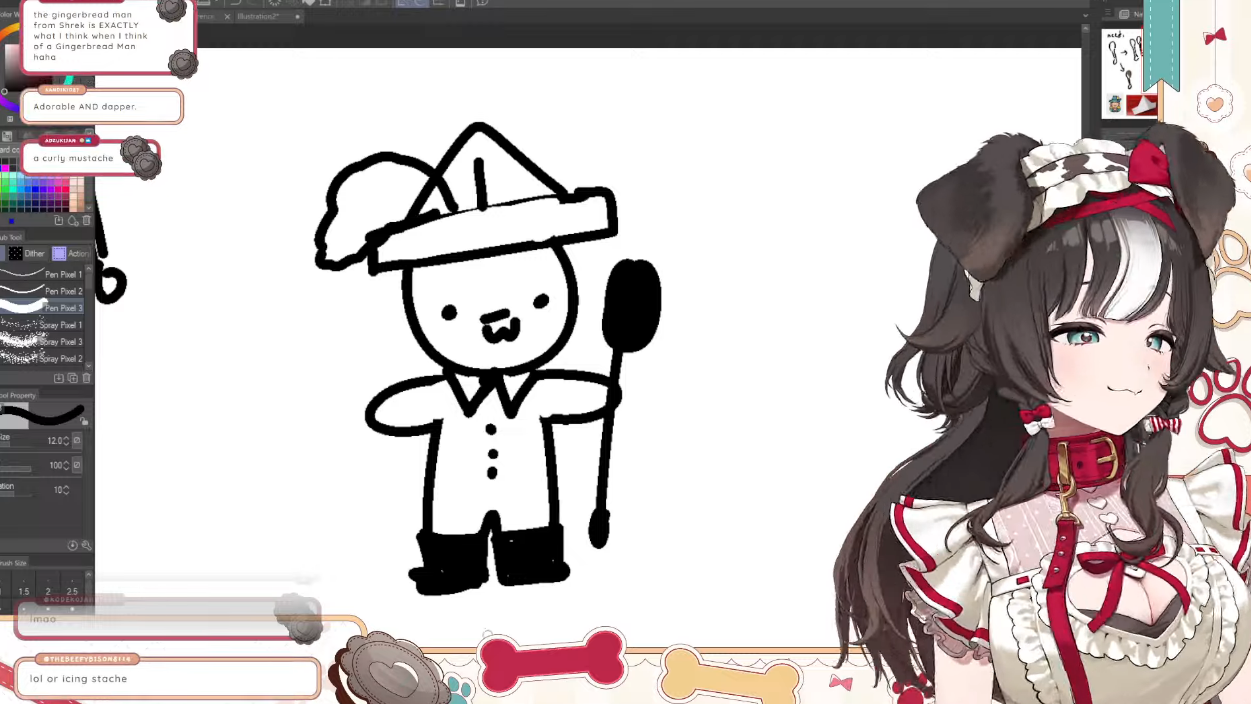Image resolution: width=1251 pixels, height=704 pixels.
Task: Click the add color icon under color set
Action: click(x=59, y=220)
